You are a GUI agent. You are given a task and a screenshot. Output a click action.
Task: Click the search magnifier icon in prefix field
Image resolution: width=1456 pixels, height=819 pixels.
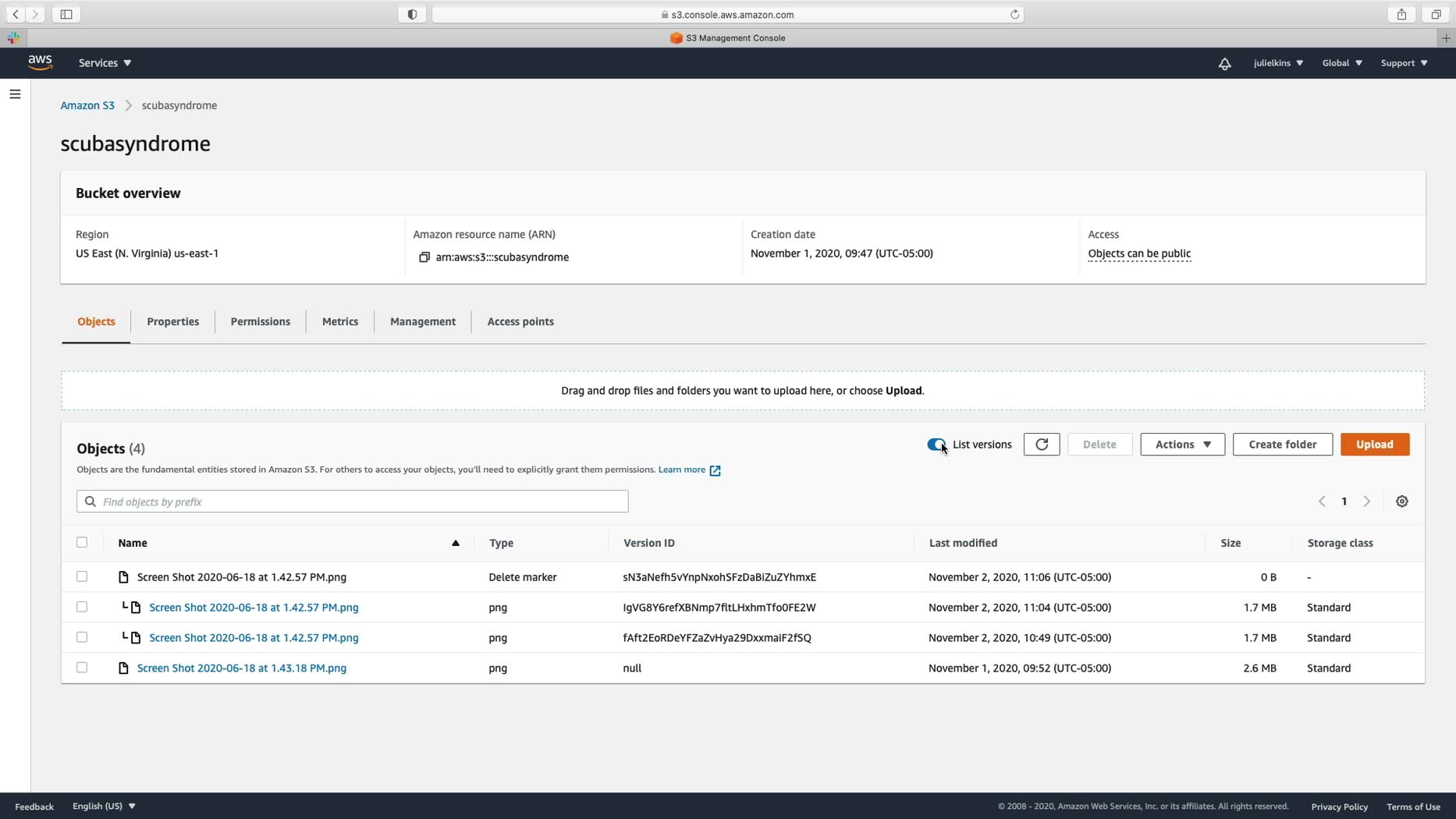click(x=91, y=502)
